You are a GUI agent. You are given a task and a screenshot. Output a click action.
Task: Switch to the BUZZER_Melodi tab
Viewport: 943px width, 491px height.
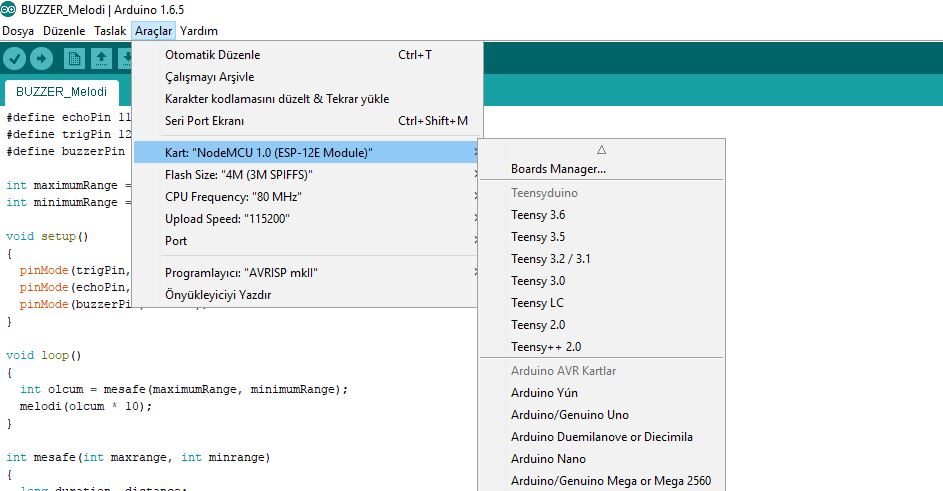61,92
